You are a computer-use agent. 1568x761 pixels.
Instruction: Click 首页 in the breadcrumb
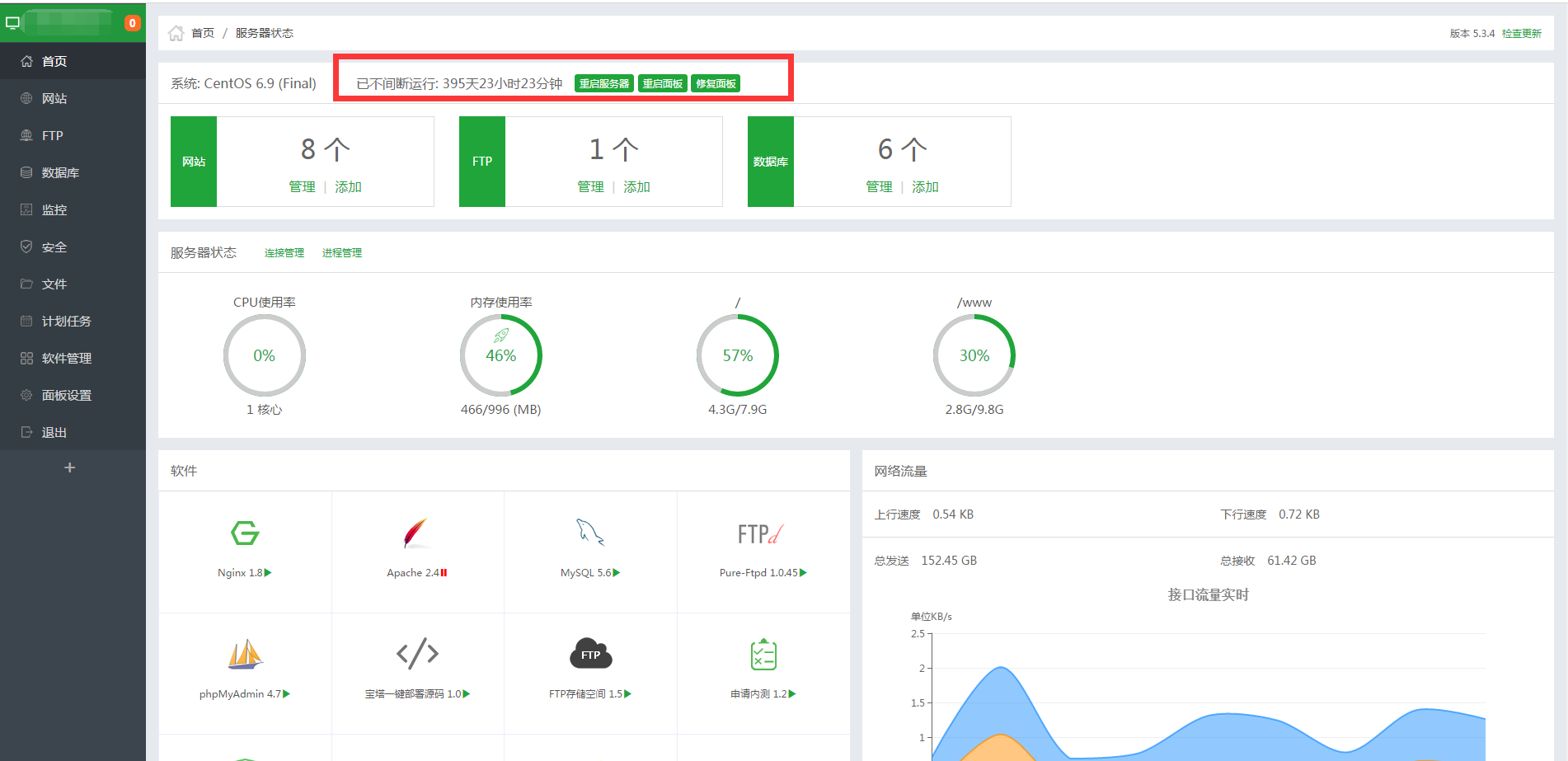[203, 33]
